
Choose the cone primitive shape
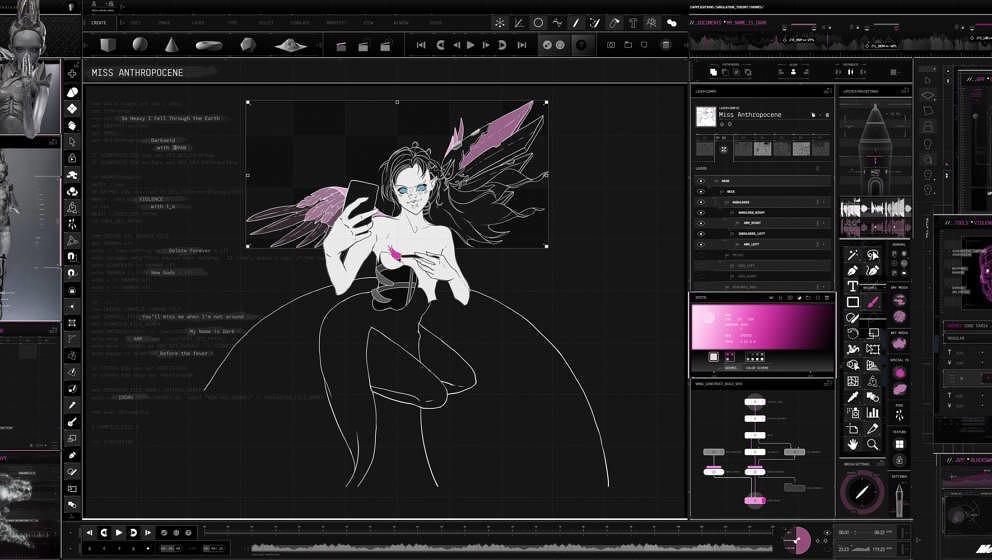tap(171, 45)
